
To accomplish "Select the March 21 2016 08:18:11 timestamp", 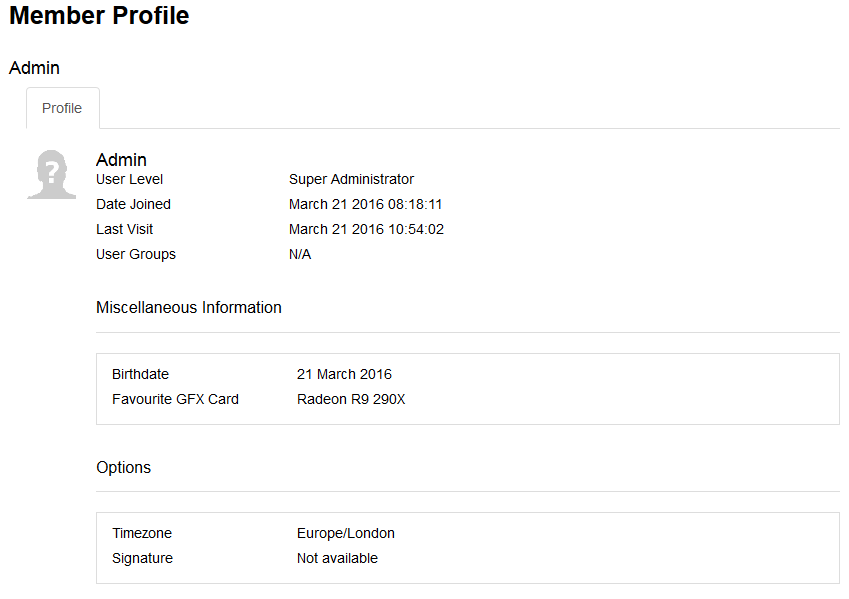I will pyautogui.click(x=365, y=204).
